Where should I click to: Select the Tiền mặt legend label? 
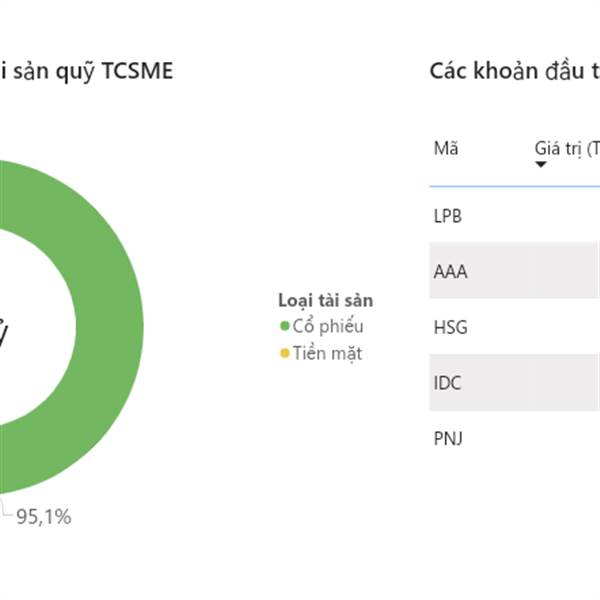(328, 353)
